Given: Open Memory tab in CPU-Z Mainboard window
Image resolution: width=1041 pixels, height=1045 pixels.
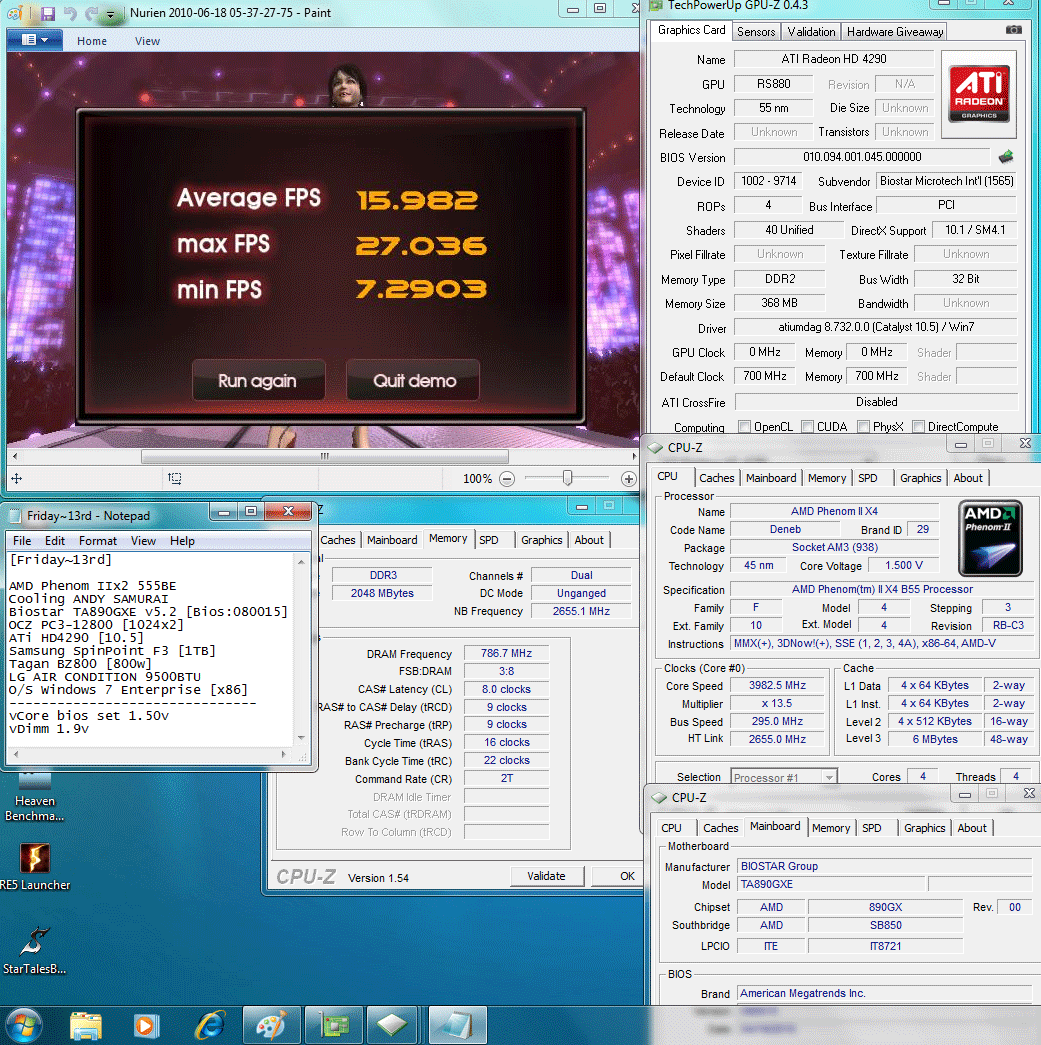Looking at the screenshot, I should click(x=830, y=828).
